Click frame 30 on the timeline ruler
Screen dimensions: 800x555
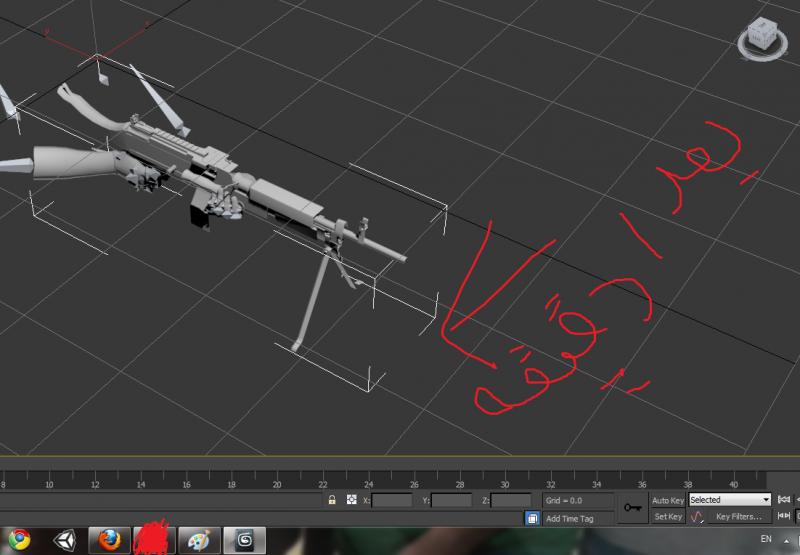tap(505, 484)
